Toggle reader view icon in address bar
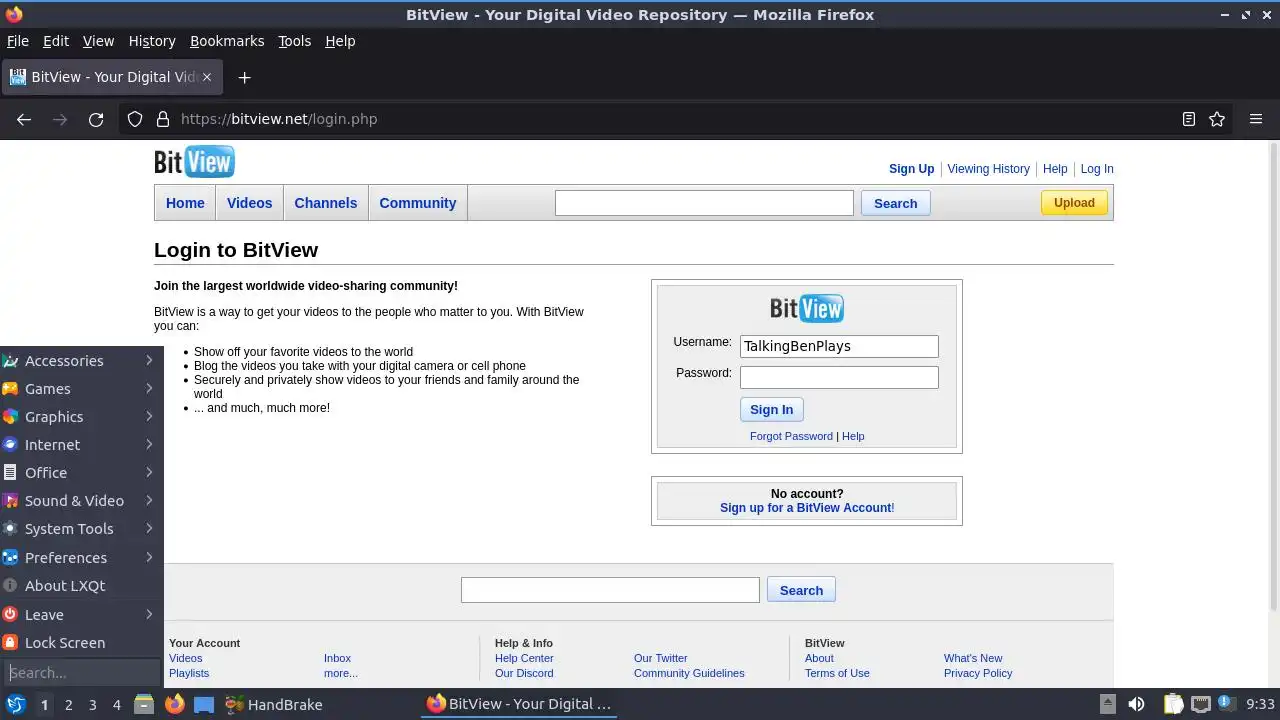 point(1189,119)
